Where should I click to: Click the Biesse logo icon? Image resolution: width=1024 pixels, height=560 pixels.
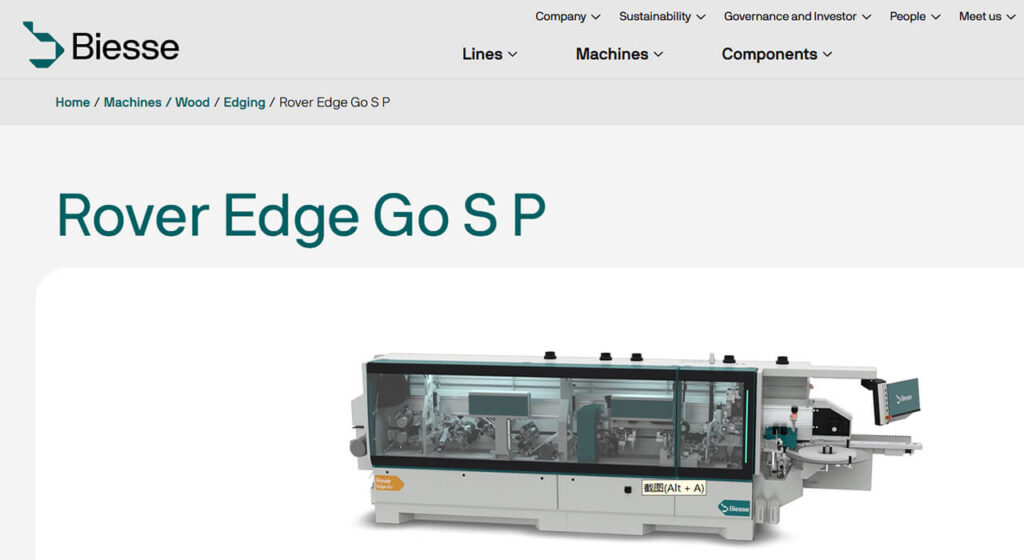pos(43,44)
